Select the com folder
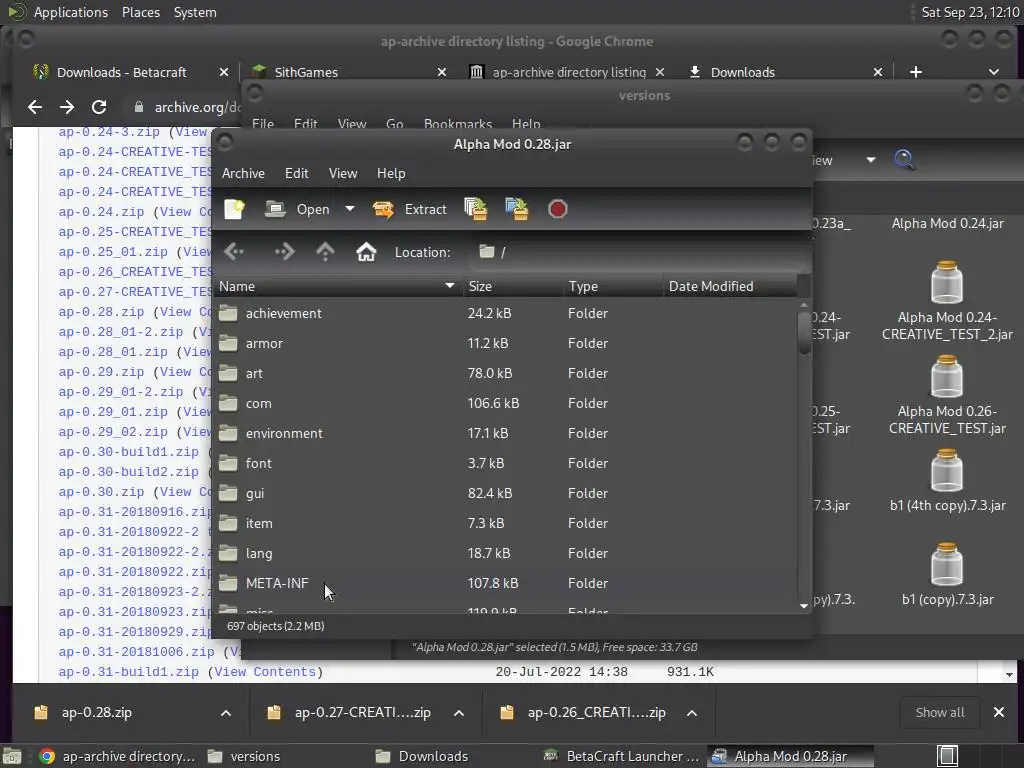 point(505,404)
